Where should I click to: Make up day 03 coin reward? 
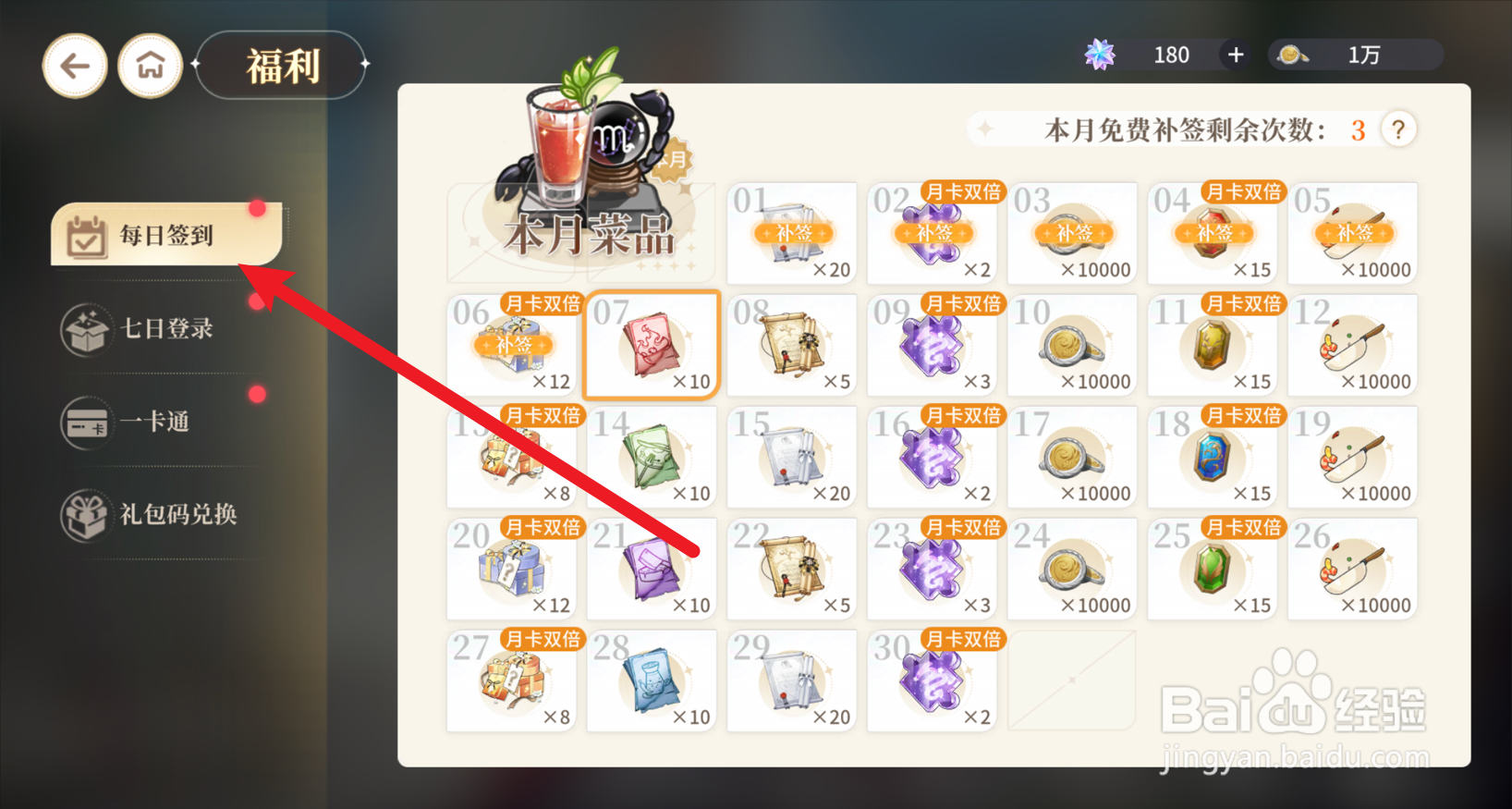coord(1072,233)
